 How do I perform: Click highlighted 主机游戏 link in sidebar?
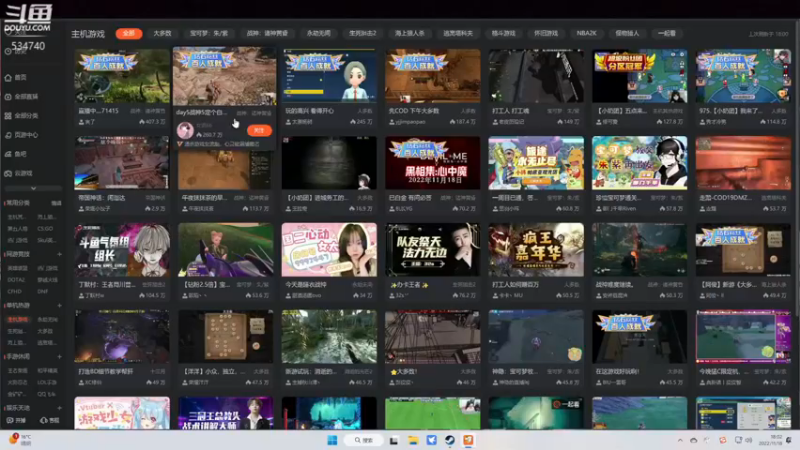18,320
